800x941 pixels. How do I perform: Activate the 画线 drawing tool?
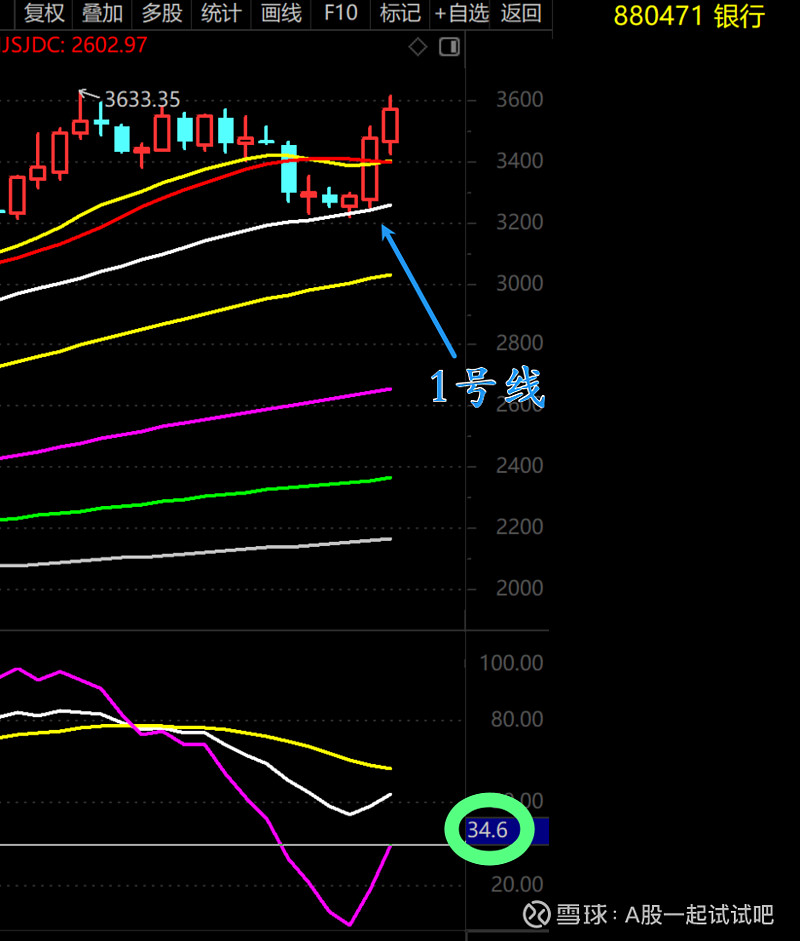[x=281, y=13]
